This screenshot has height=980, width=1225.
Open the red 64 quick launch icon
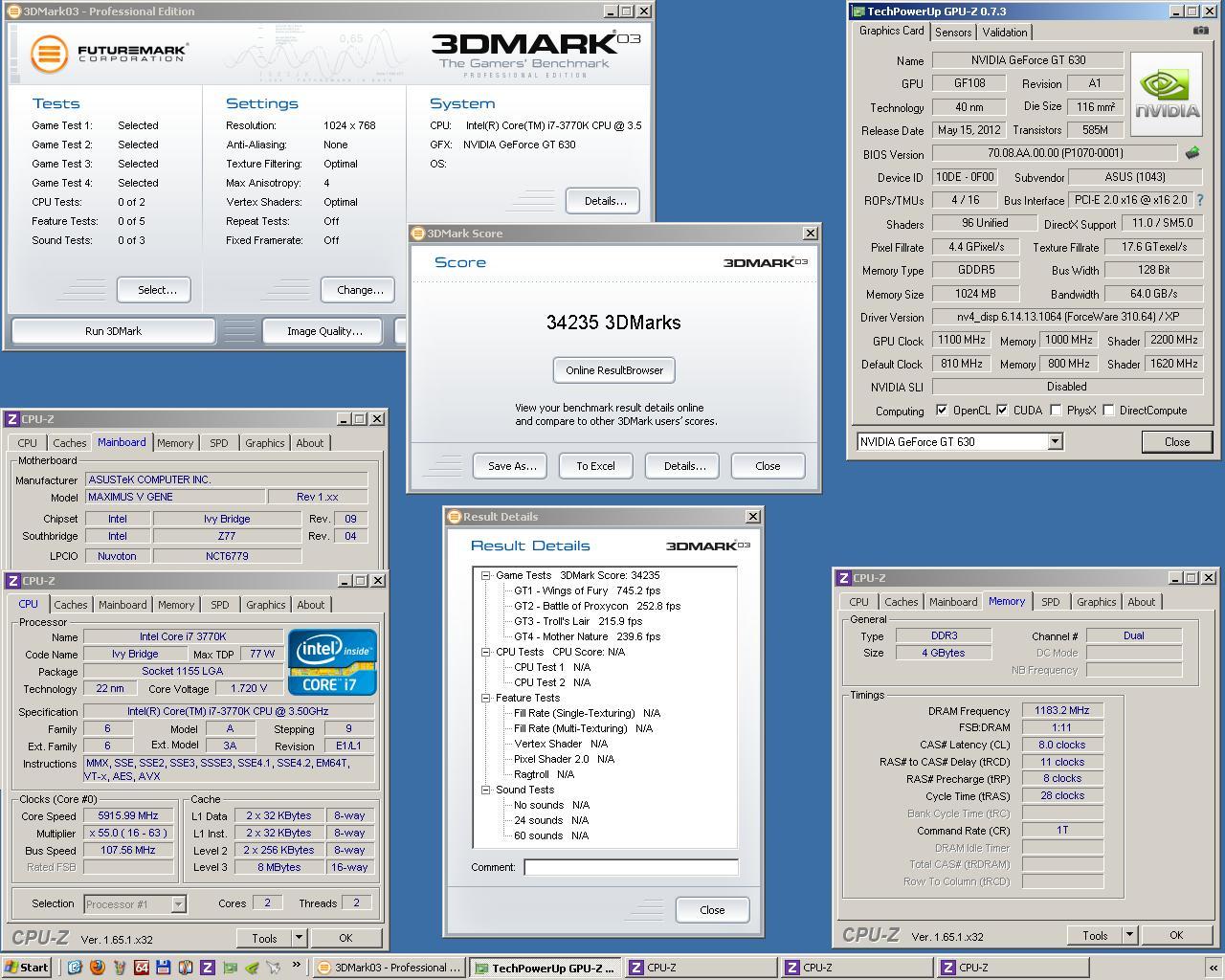click(x=141, y=968)
